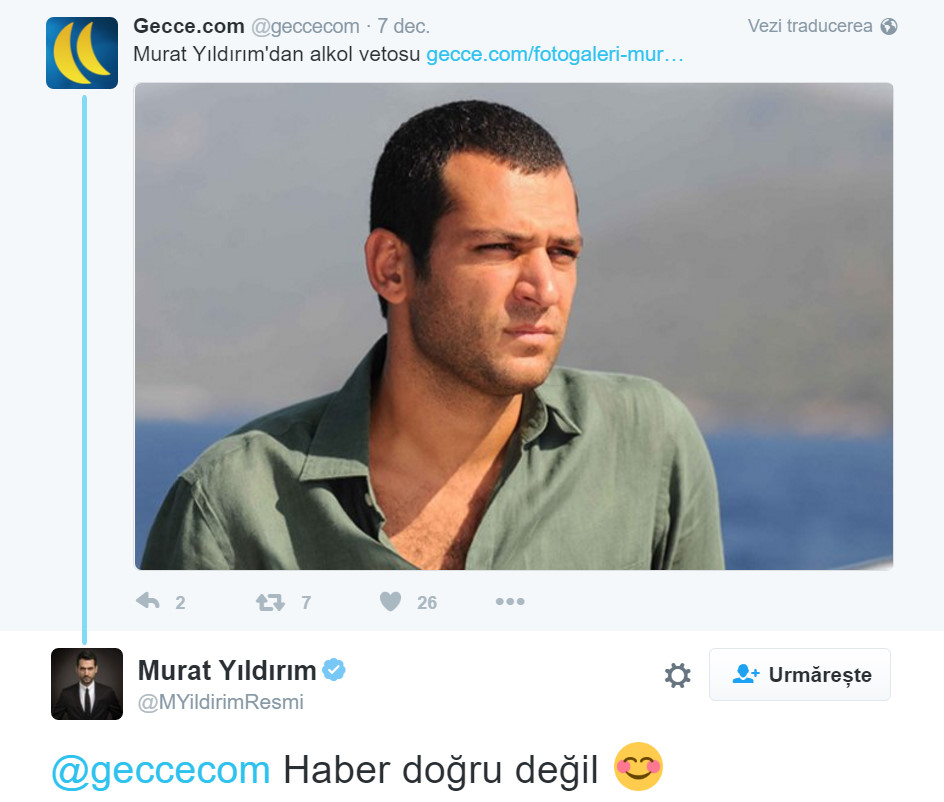The image size is (944, 802).
Task: Click Vezi traducerea to translate tweet
Action: pos(810,26)
